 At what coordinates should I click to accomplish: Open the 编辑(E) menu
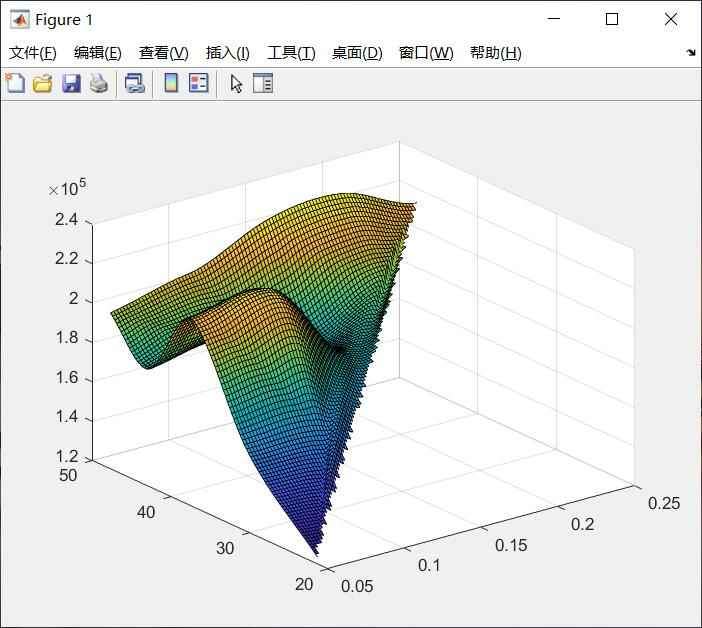[97, 53]
